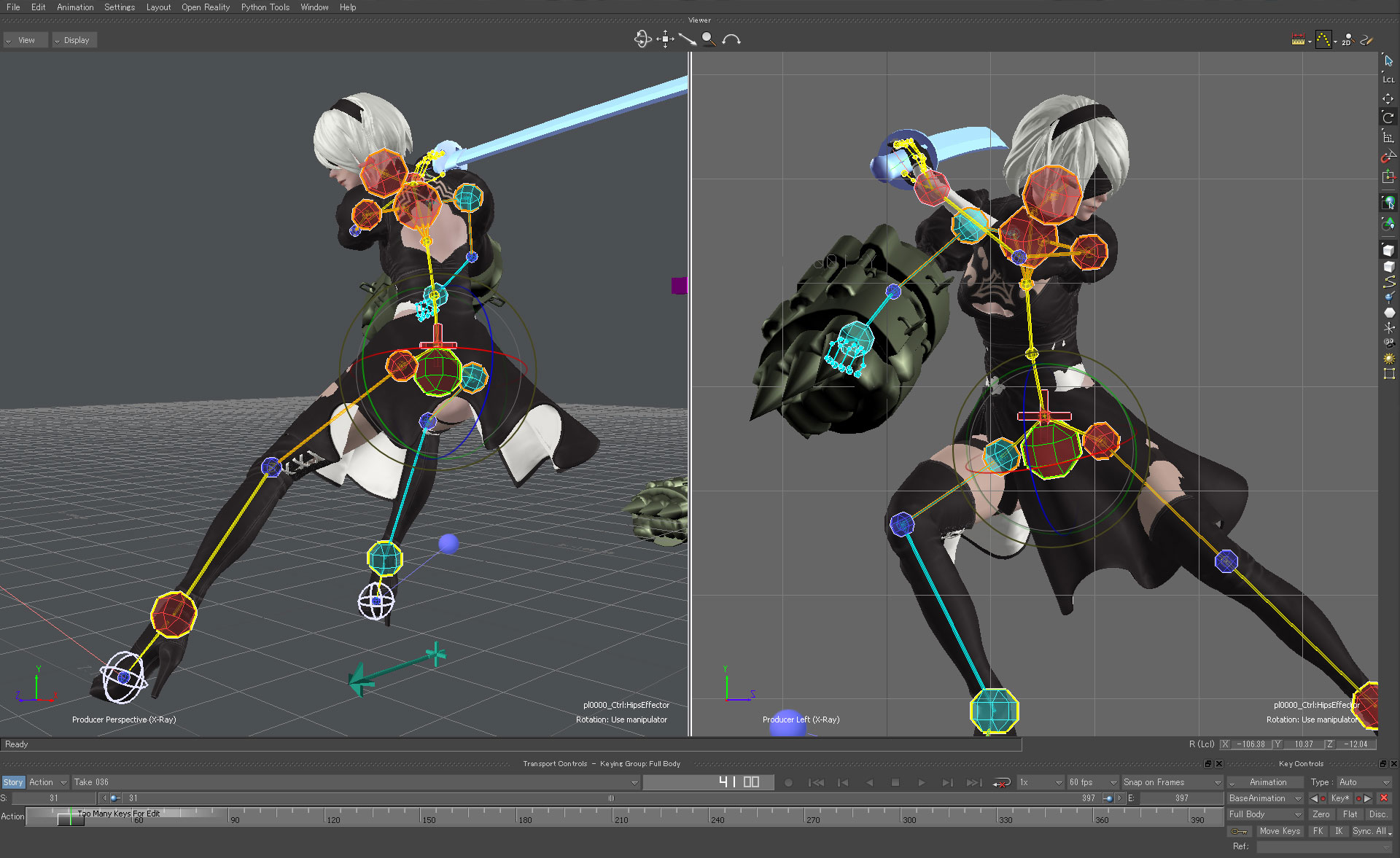Click the magnet snap tool icon
1400x858 pixels.
click(1388, 156)
